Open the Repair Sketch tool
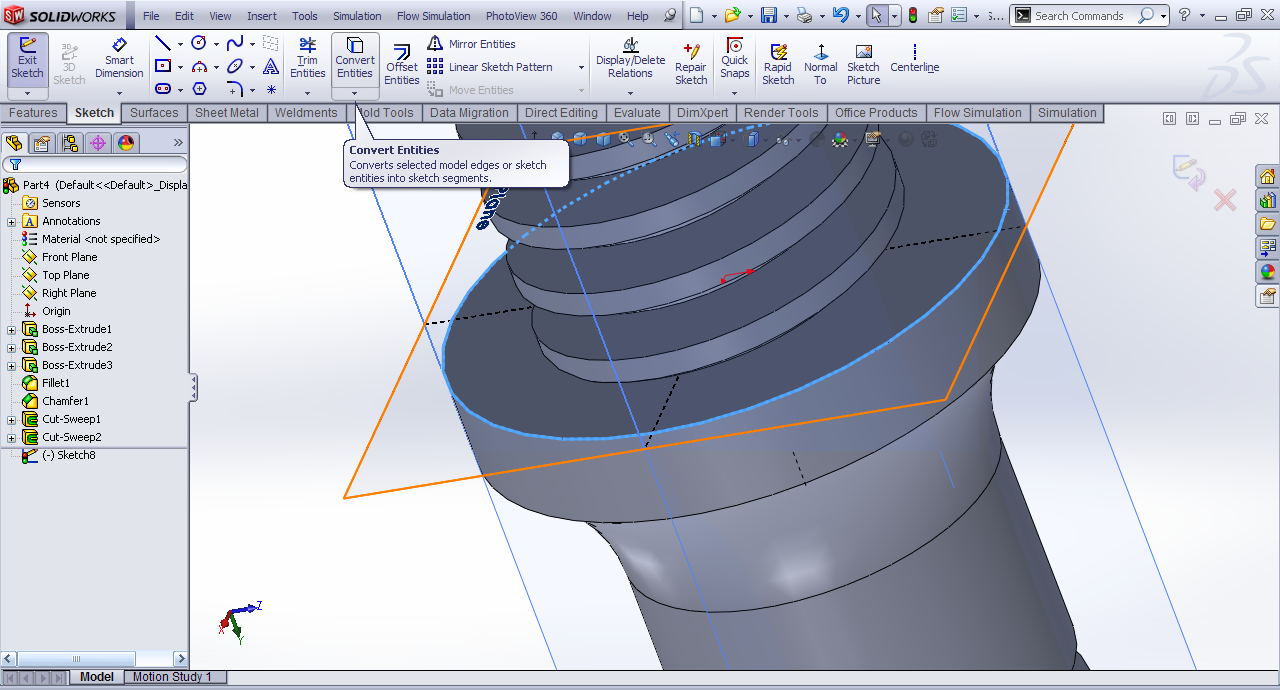Viewport: 1280px width, 690px height. 691,65
